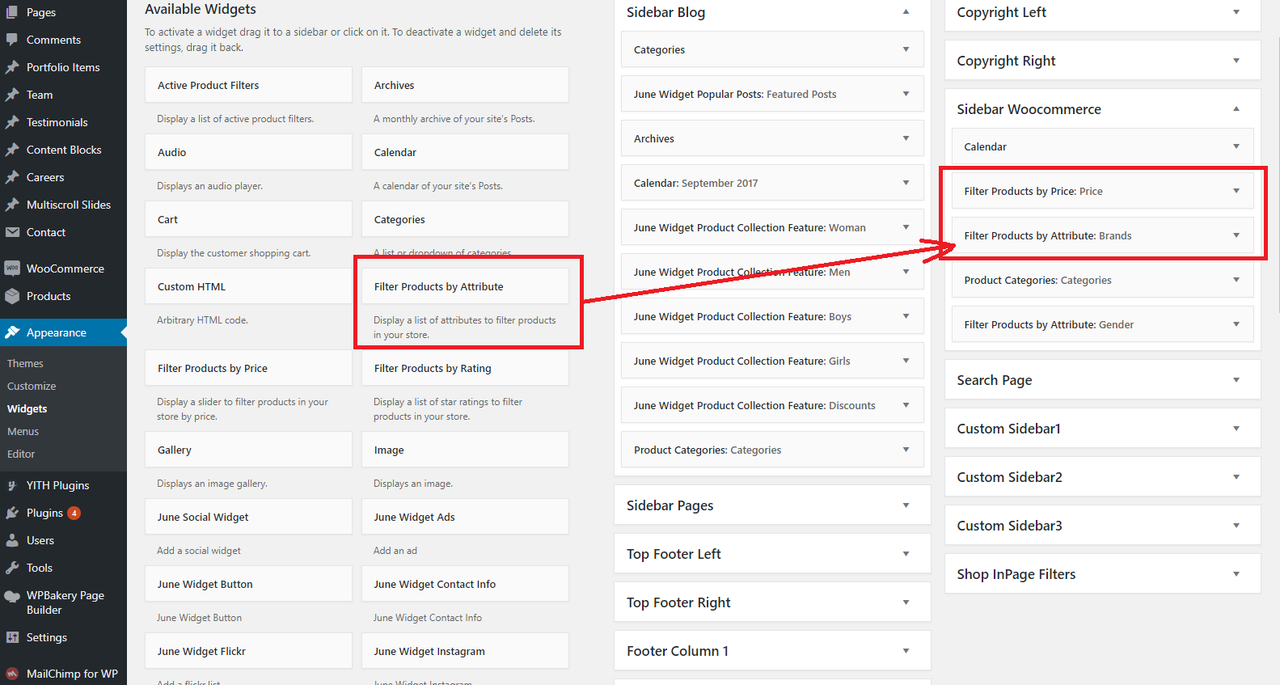Screen dimensions: 1280x685
Task: Select the June Widget Instagram
Action: click(465, 651)
